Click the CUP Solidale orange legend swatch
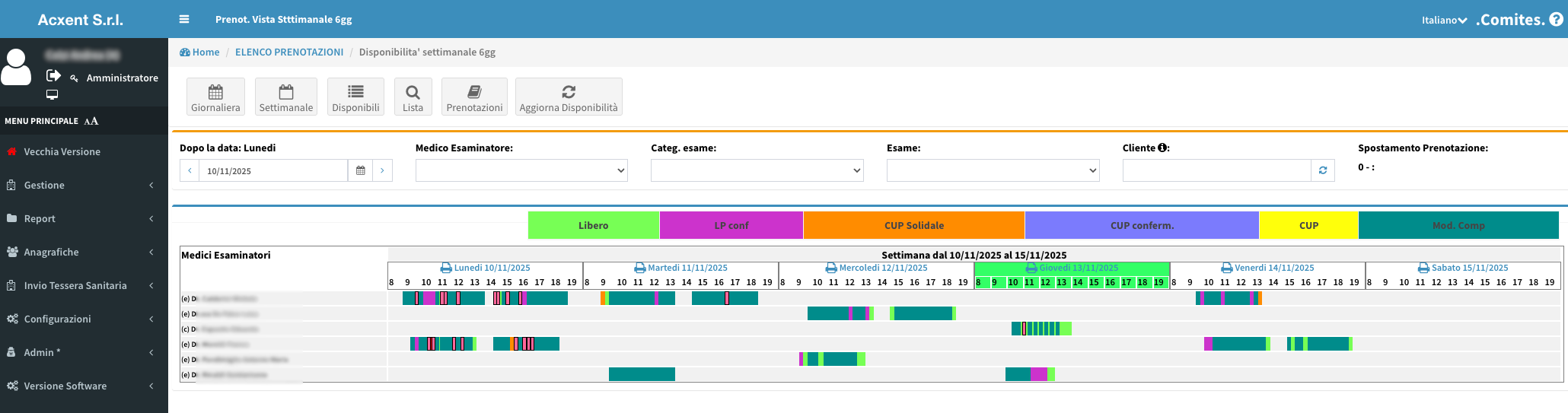Image resolution: width=1568 pixels, height=413 pixels. [913, 226]
